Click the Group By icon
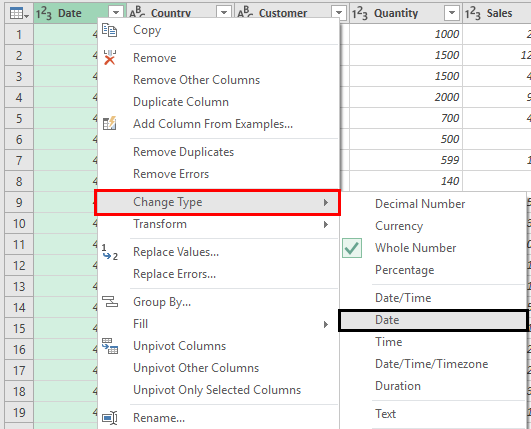Screen dimensions: 531x429 [x=110, y=301]
